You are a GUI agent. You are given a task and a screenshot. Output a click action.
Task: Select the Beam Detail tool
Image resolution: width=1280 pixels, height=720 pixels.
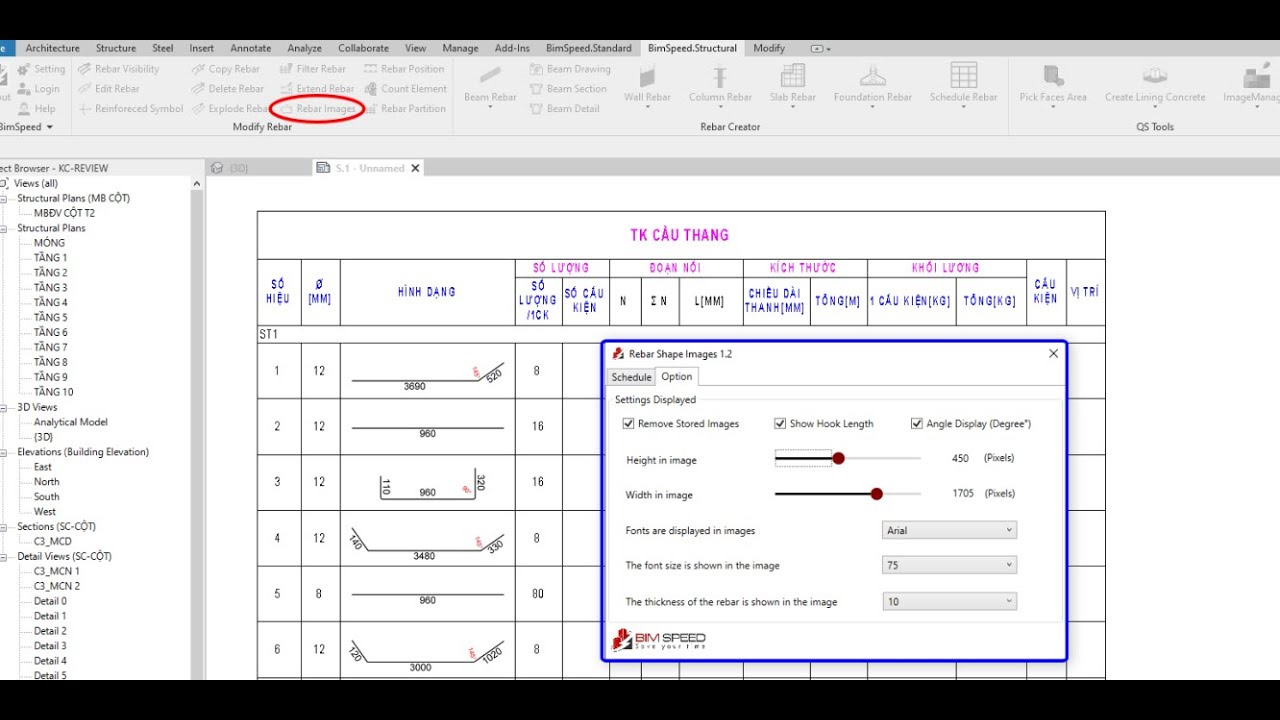tap(564, 108)
